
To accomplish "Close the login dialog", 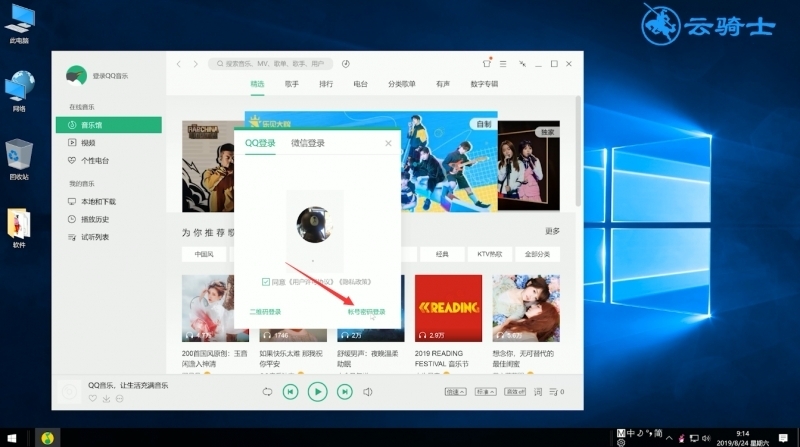I will [388, 143].
